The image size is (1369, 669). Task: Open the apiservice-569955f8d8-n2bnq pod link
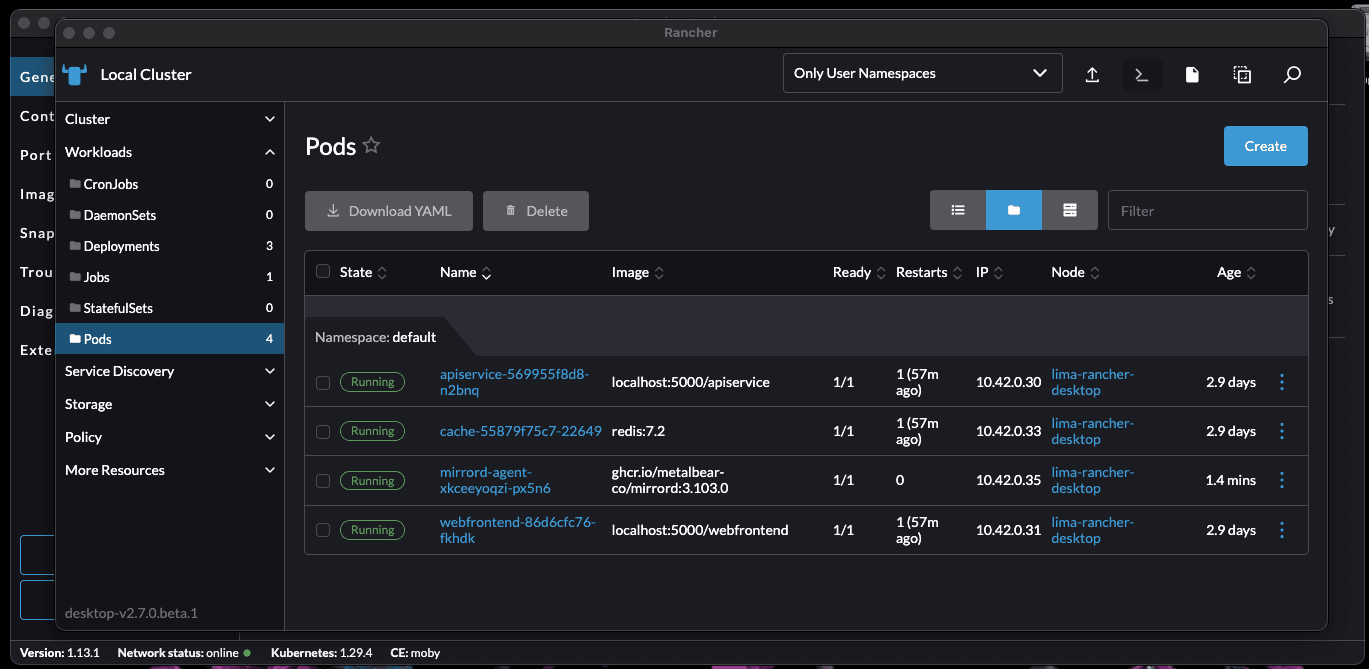[514, 382]
